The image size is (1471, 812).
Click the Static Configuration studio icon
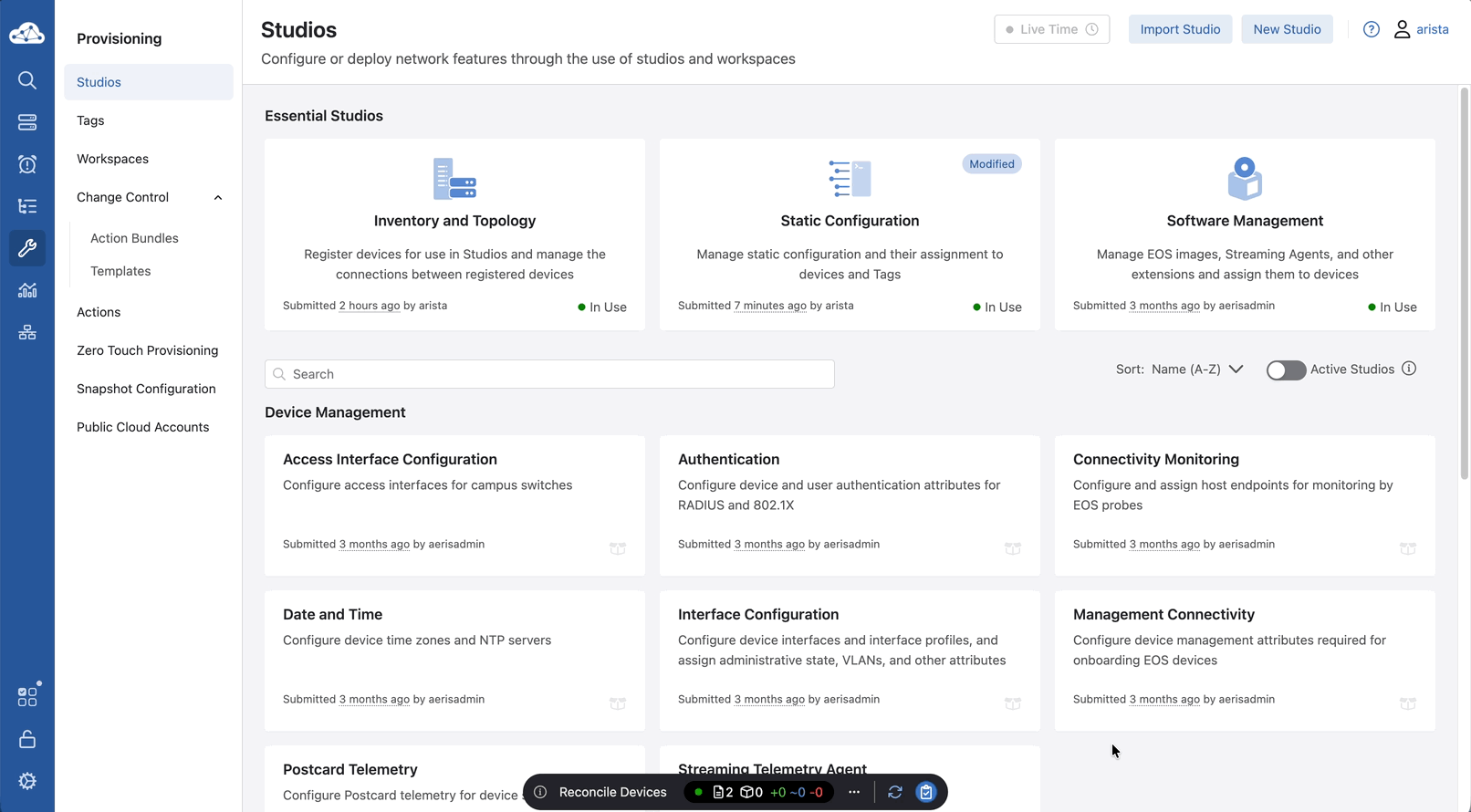click(850, 178)
